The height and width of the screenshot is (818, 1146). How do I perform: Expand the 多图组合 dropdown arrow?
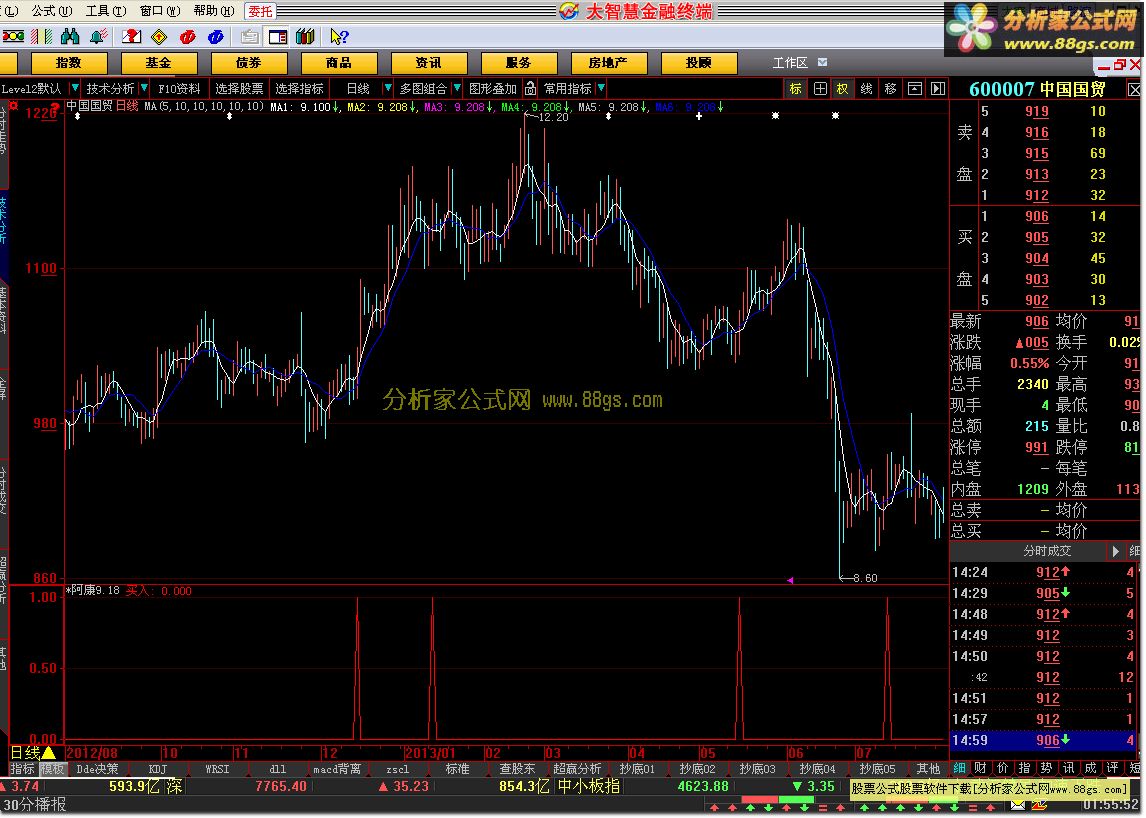[x=457, y=88]
